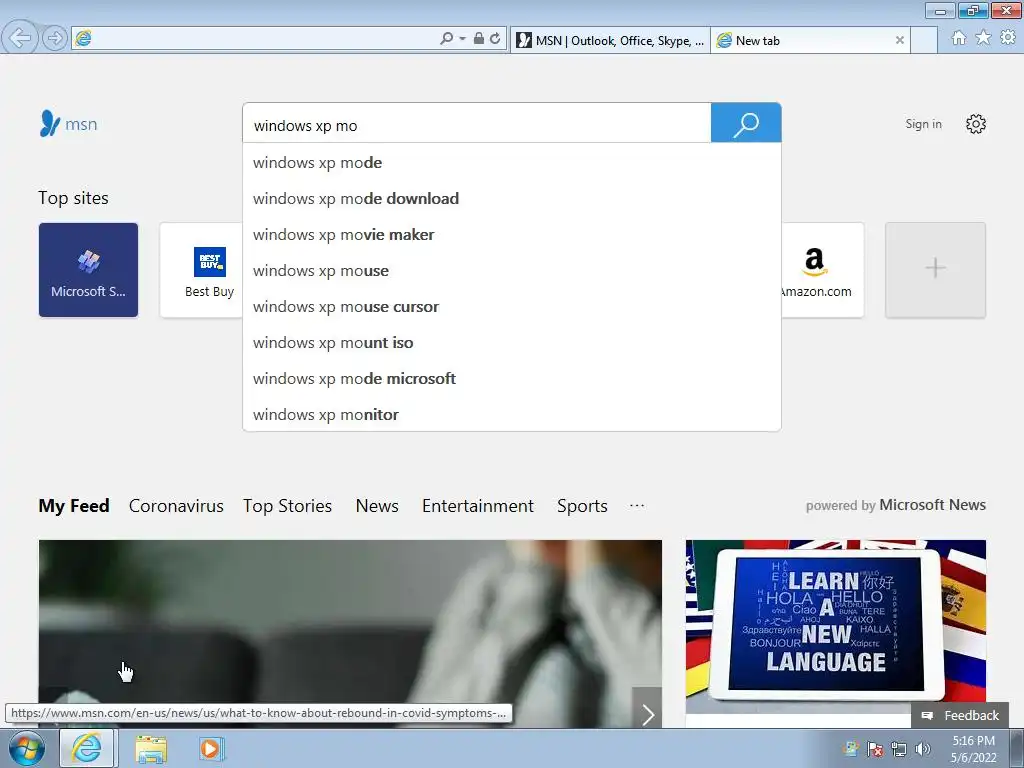
Task: Choose suggestion 'windows xp mouse'
Action: 511,270
